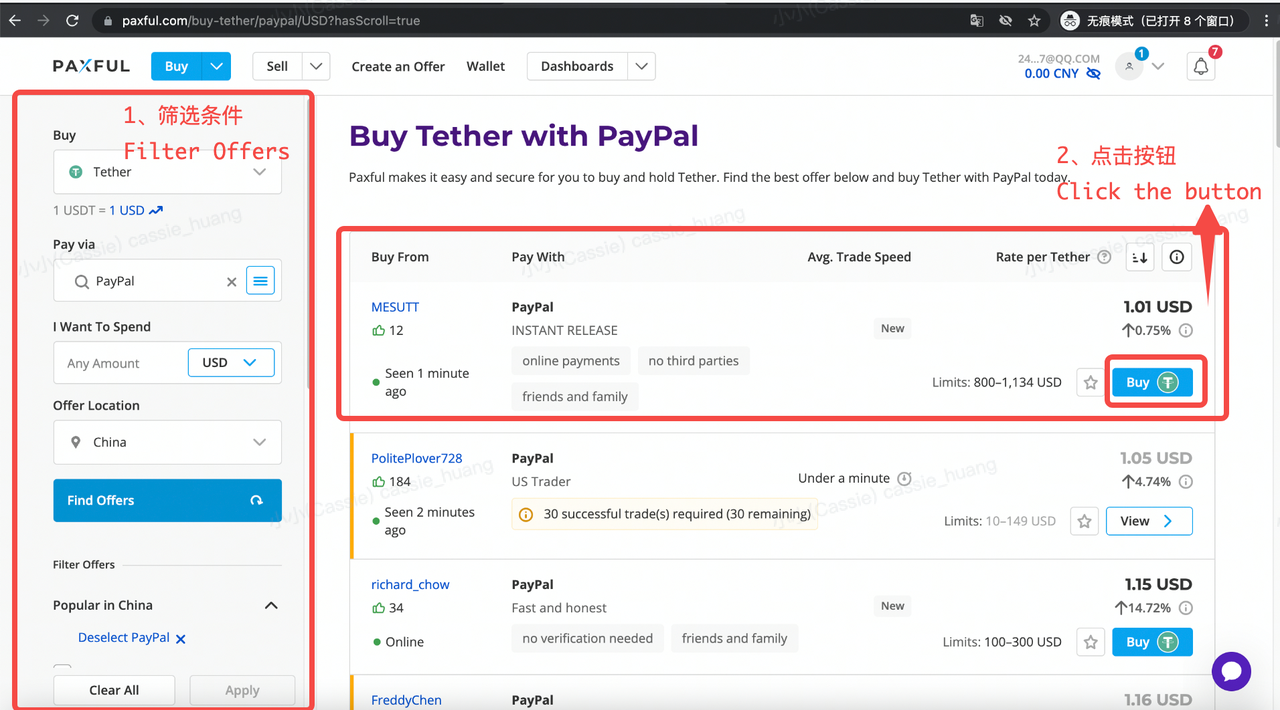Click the incognito mode indicator
Image resolution: width=1280 pixels, height=710 pixels.
[x=1153, y=20]
